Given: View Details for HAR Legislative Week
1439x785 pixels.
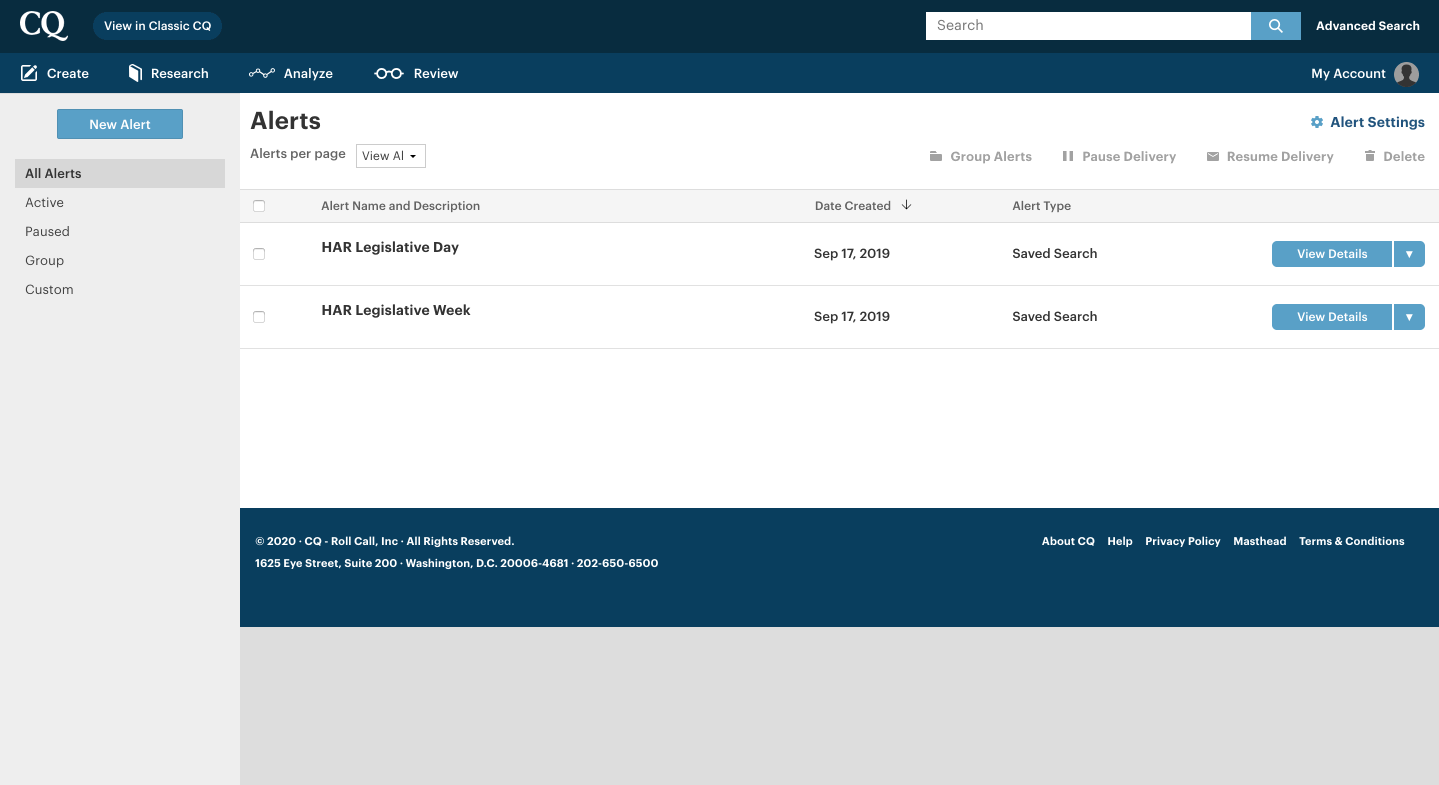Looking at the screenshot, I should pos(1332,317).
